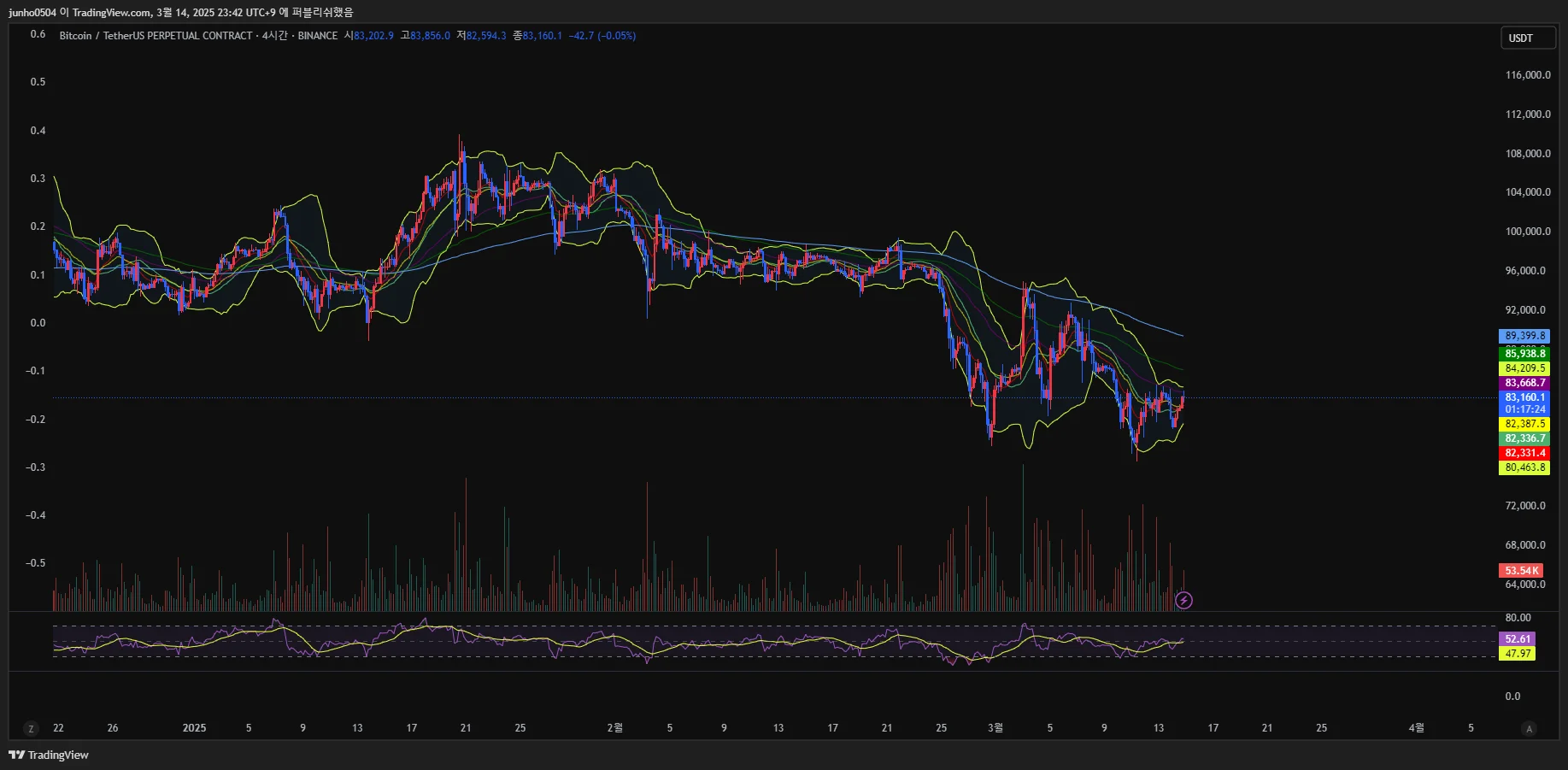
Task: Click the BINANCE exchange label
Action: (318, 36)
